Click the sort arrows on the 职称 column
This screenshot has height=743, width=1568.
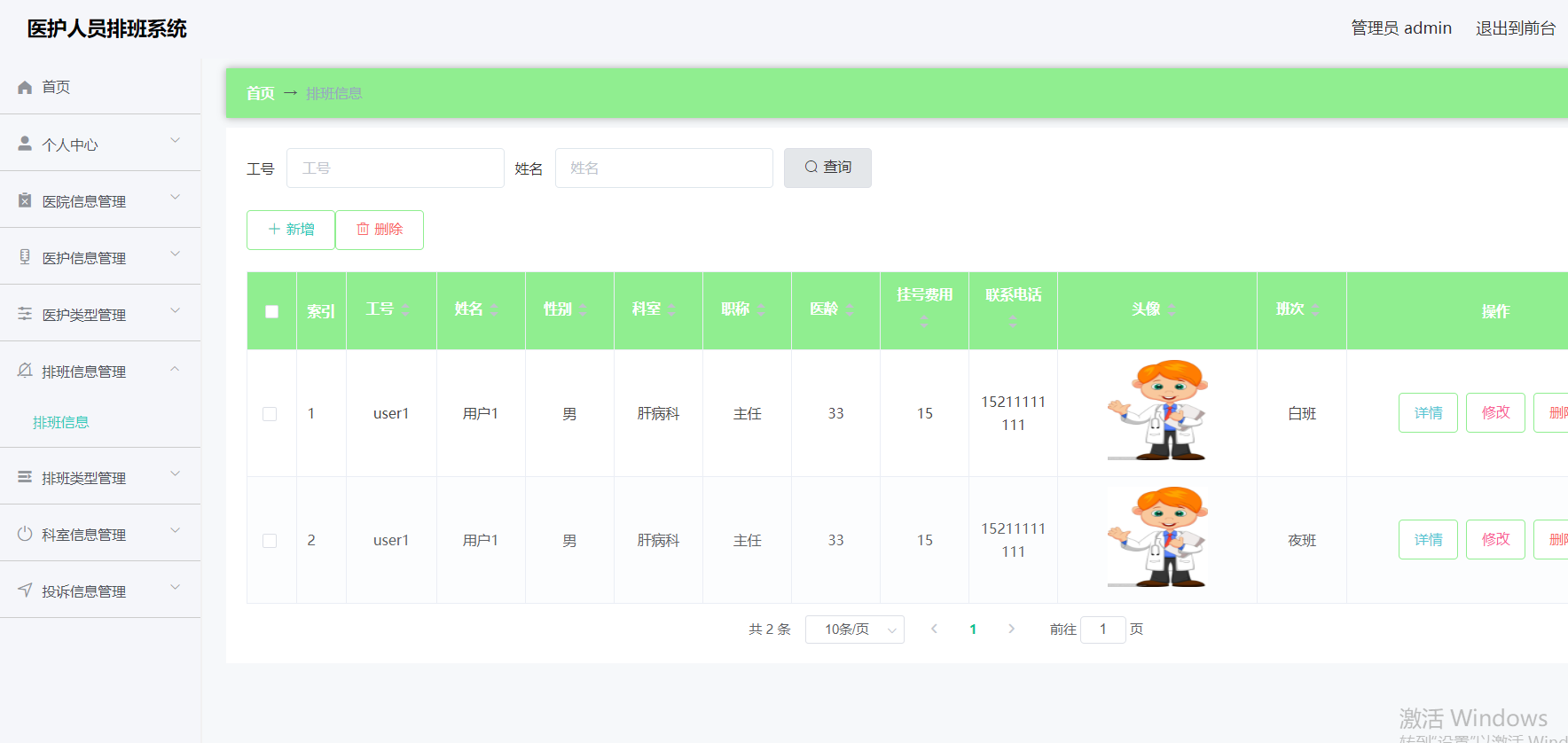click(x=760, y=309)
